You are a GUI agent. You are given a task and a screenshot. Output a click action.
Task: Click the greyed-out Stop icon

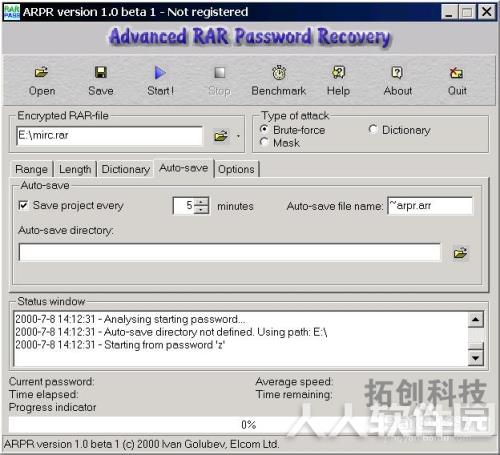[x=219, y=72]
